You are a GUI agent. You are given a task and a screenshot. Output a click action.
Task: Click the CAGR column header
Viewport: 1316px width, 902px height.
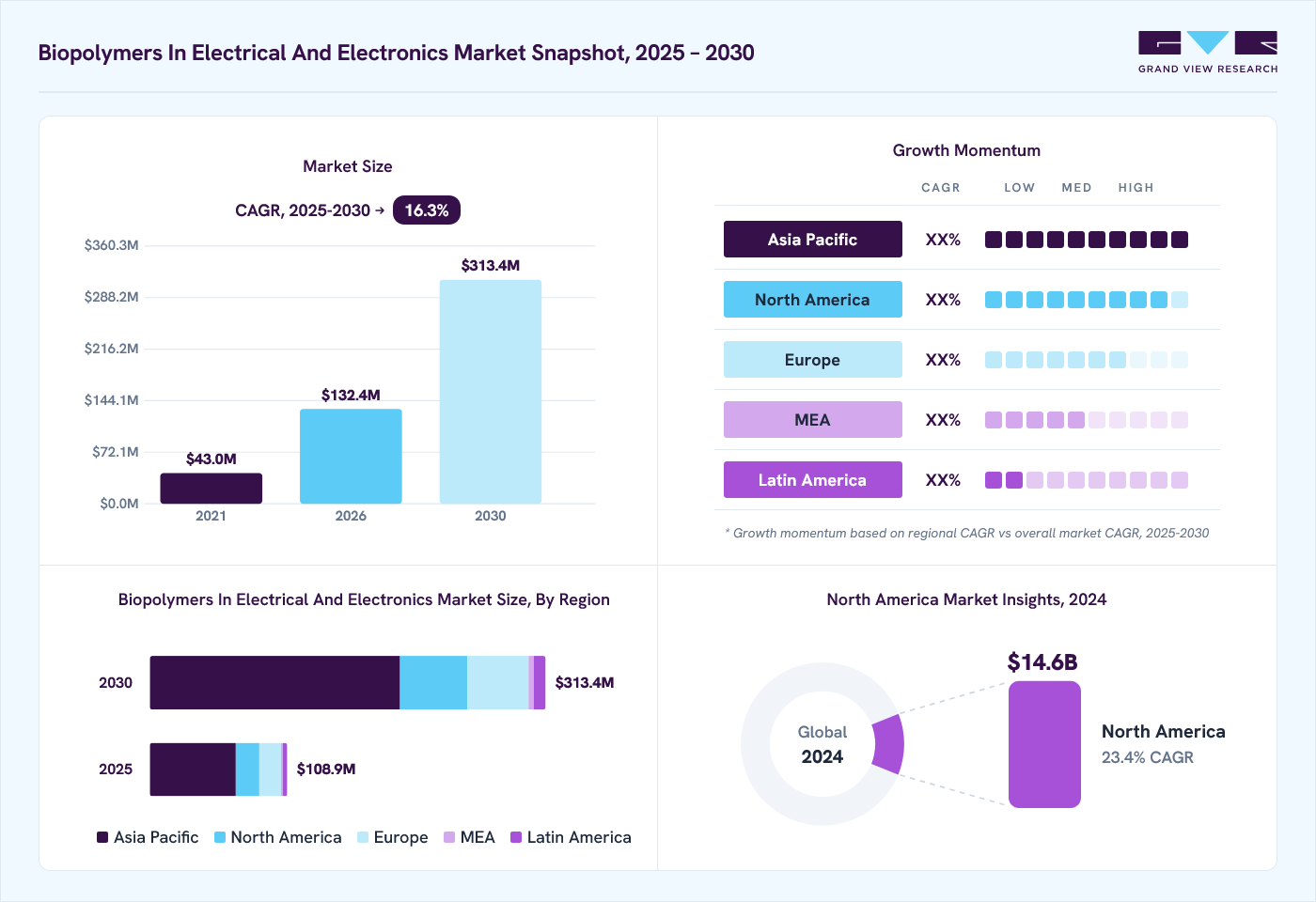[941, 188]
